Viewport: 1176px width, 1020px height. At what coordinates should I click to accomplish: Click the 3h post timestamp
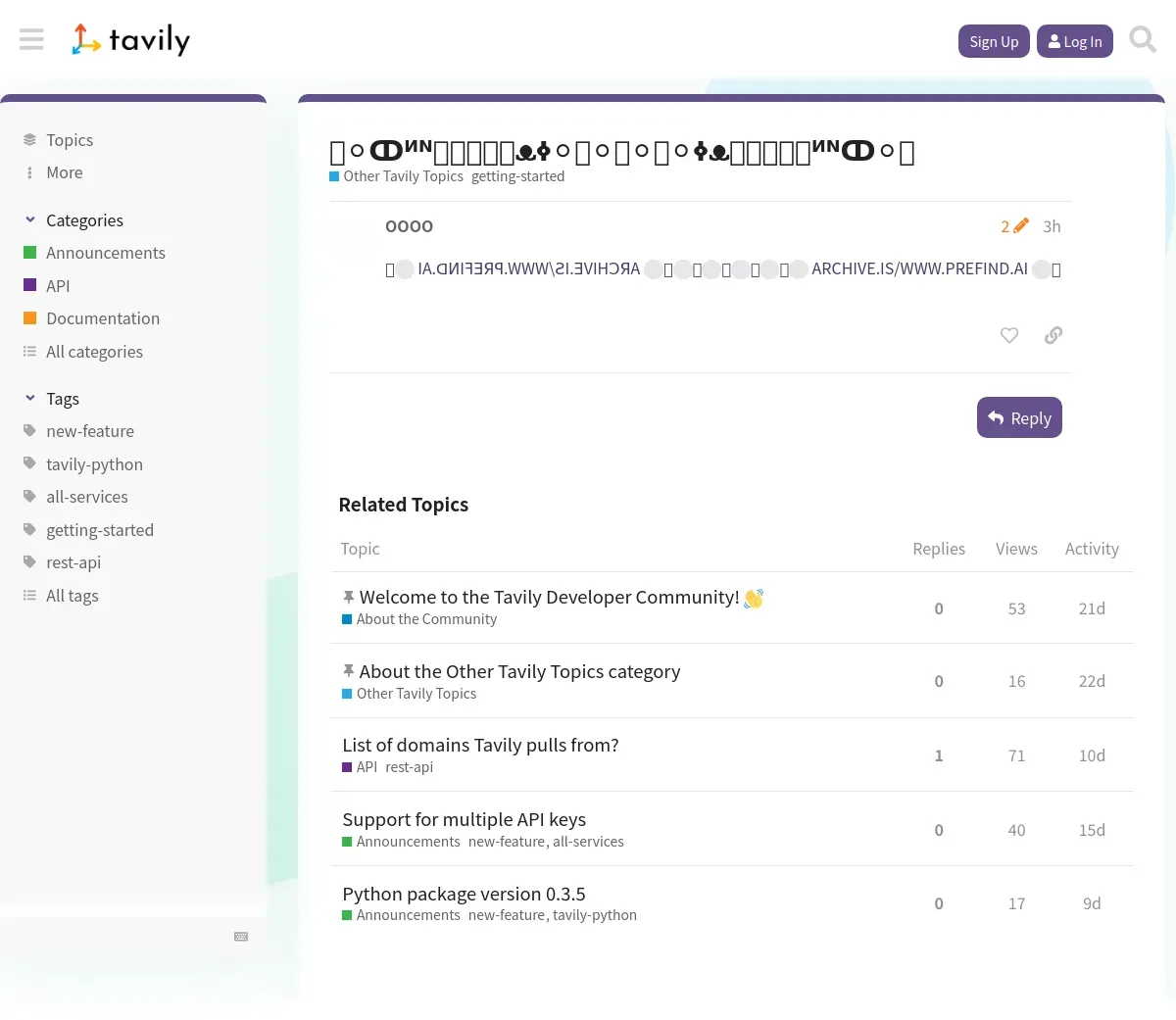(x=1052, y=226)
